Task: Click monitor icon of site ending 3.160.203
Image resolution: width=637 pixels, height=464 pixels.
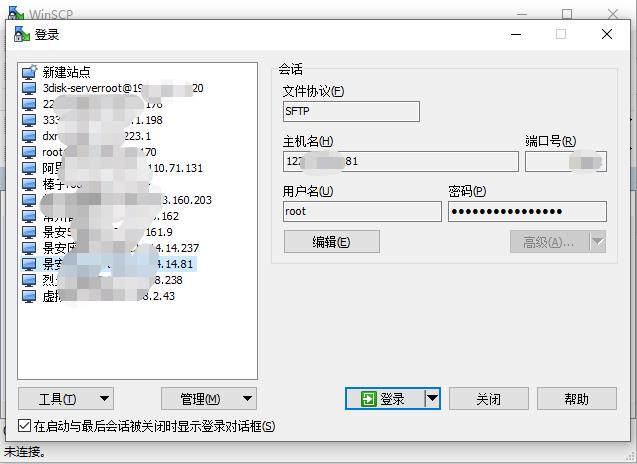Action: [29, 200]
